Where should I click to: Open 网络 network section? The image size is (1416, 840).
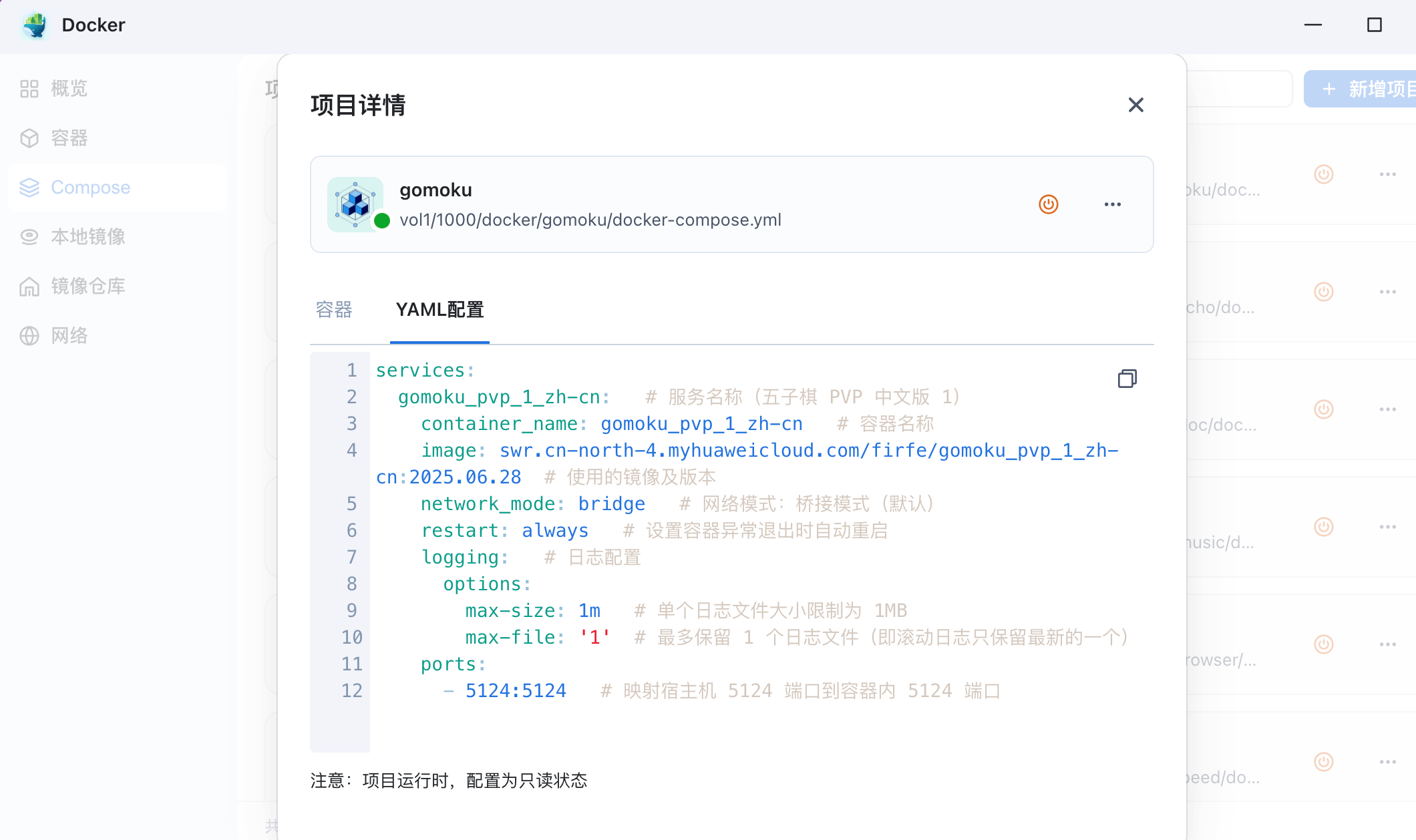pyautogui.click(x=69, y=336)
